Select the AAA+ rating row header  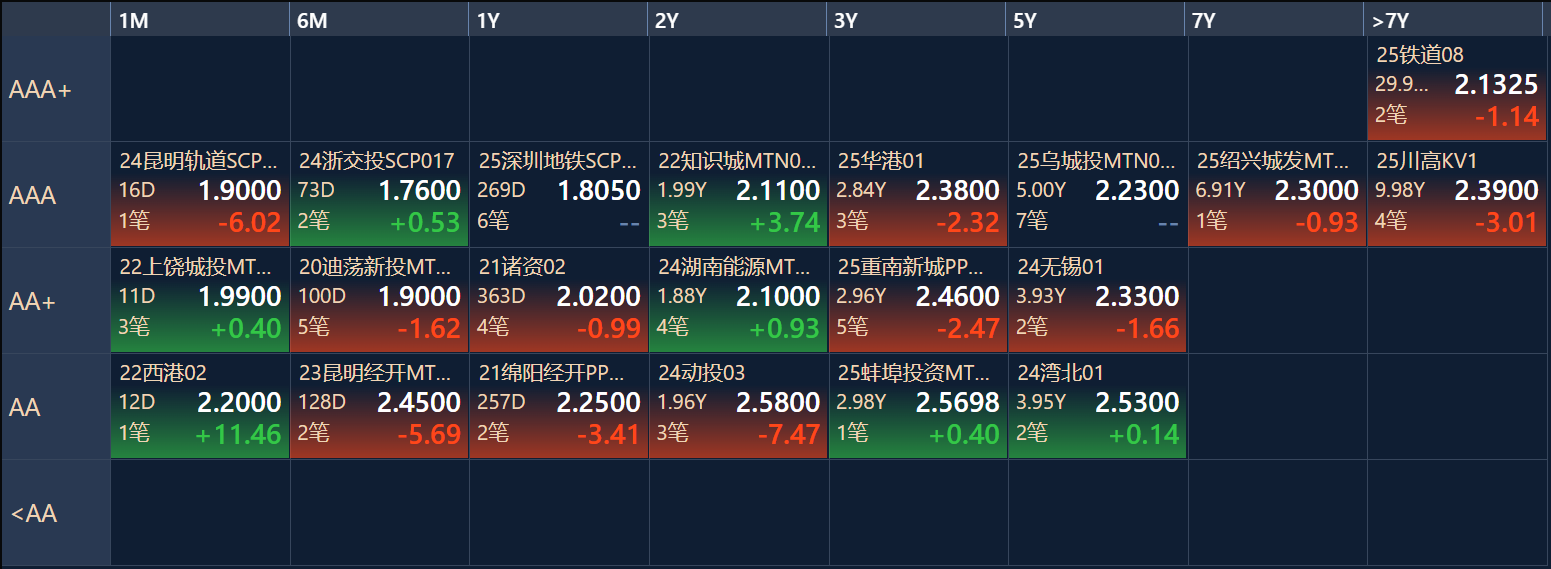point(56,89)
